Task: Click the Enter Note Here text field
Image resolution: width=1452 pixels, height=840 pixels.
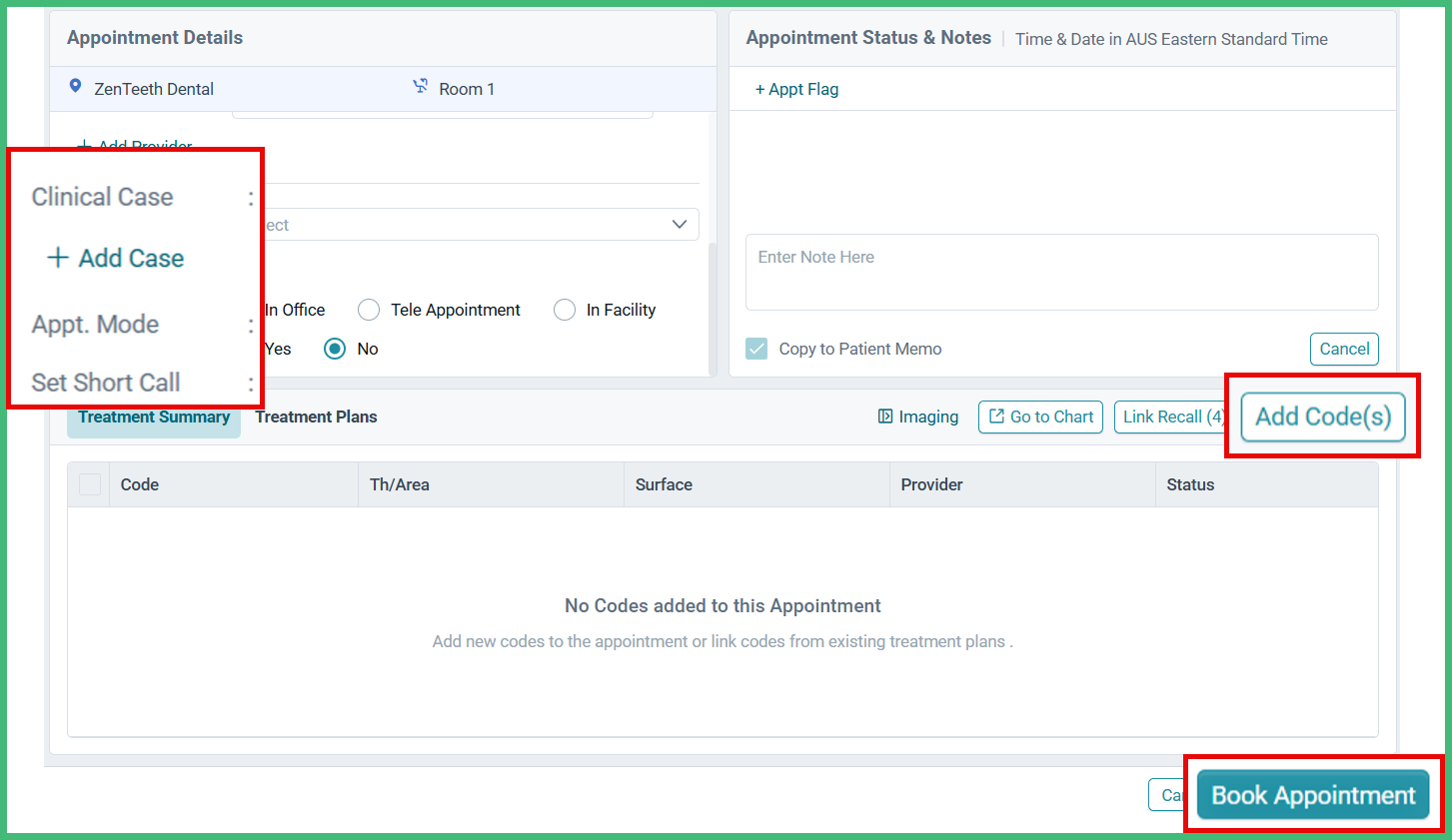Action: point(1061,272)
